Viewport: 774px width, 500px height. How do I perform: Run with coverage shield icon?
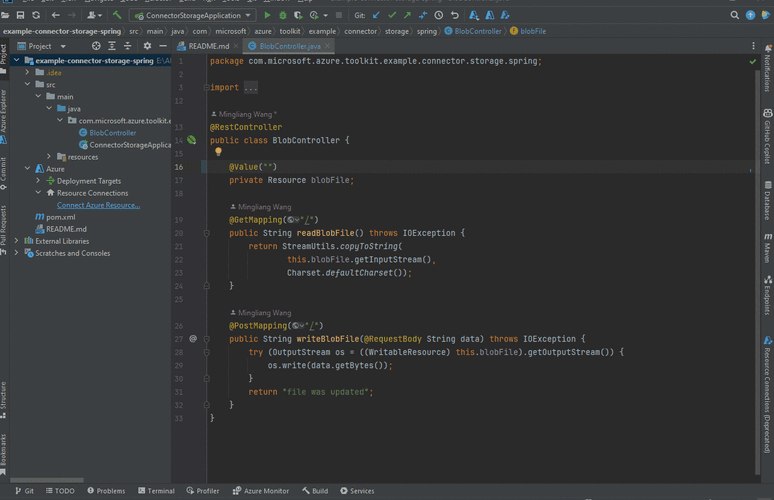pos(298,15)
